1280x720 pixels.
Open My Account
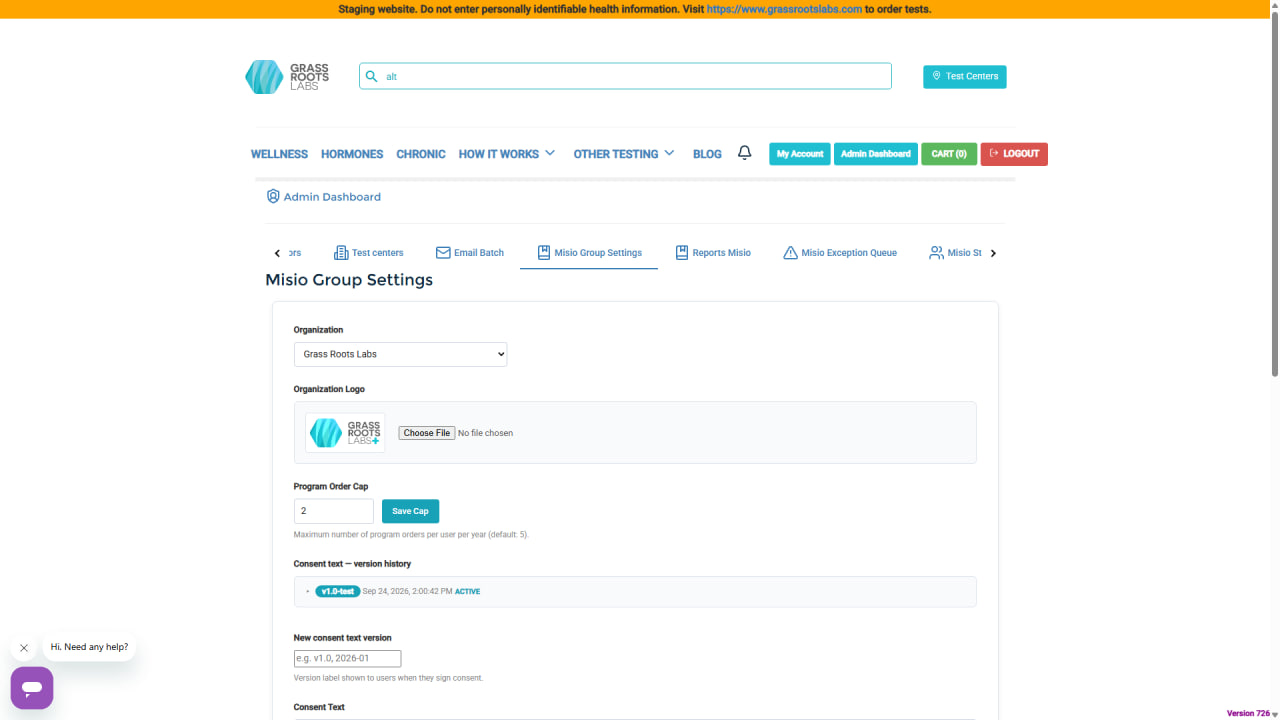point(800,154)
